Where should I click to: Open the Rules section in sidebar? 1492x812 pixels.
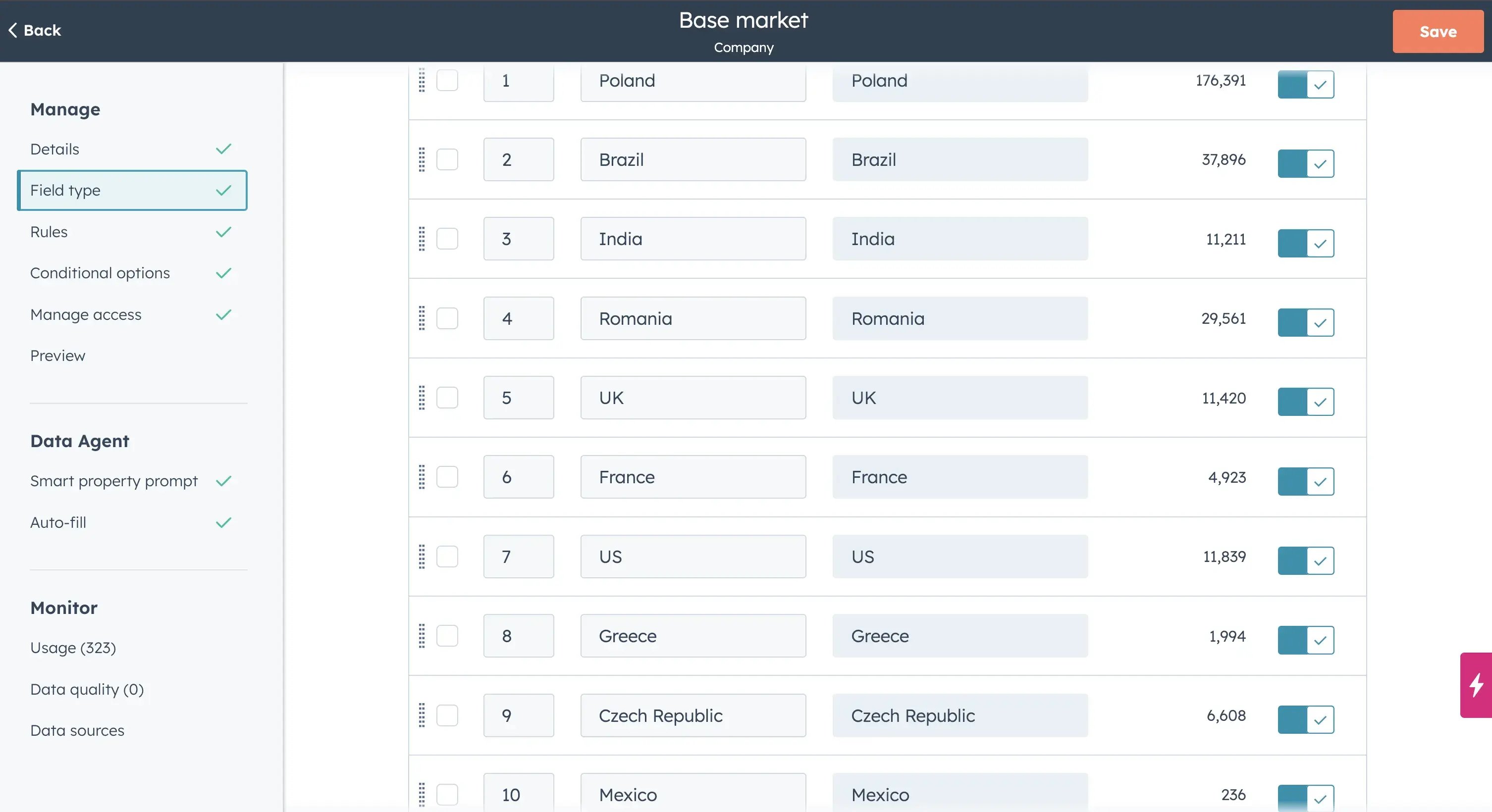(49, 232)
